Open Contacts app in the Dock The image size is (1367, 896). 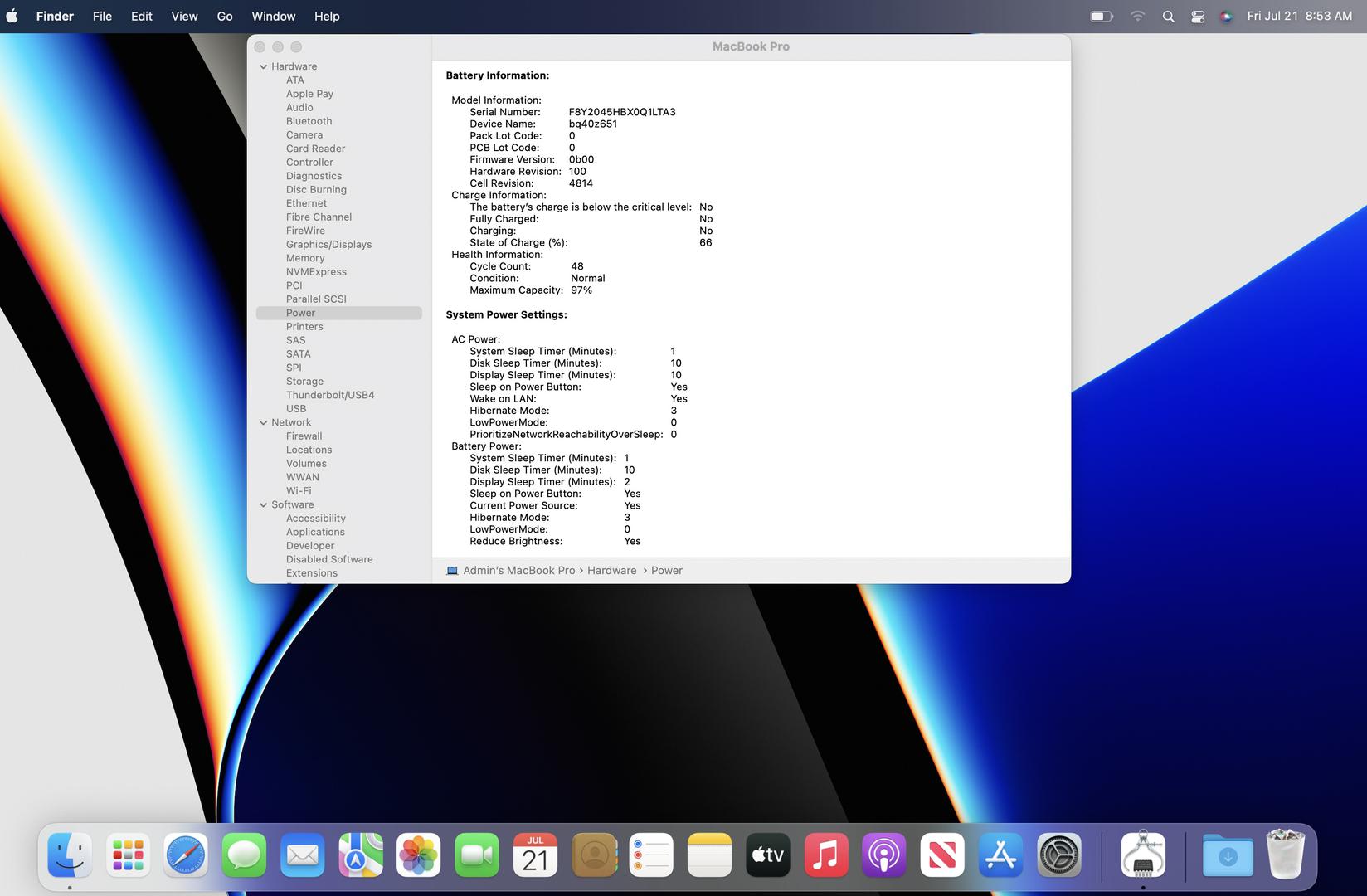point(594,855)
